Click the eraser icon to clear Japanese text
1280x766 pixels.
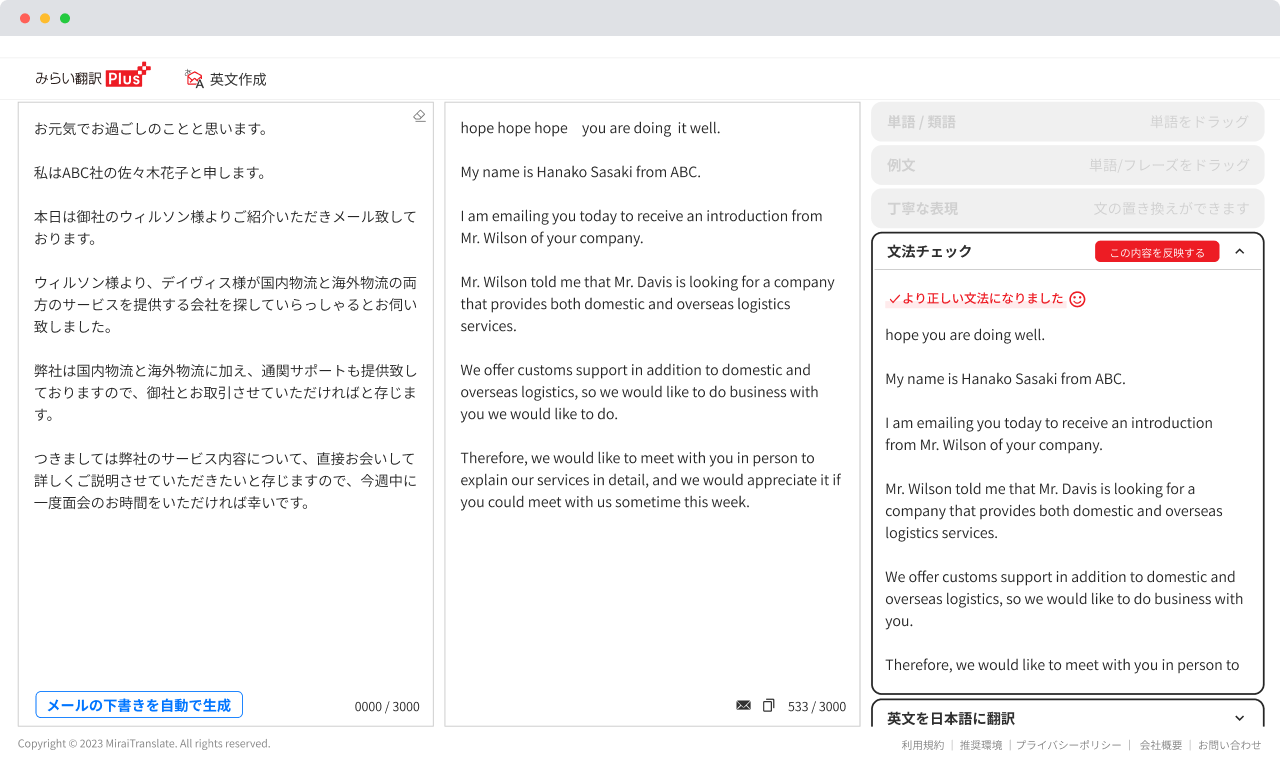pyautogui.click(x=419, y=116)
